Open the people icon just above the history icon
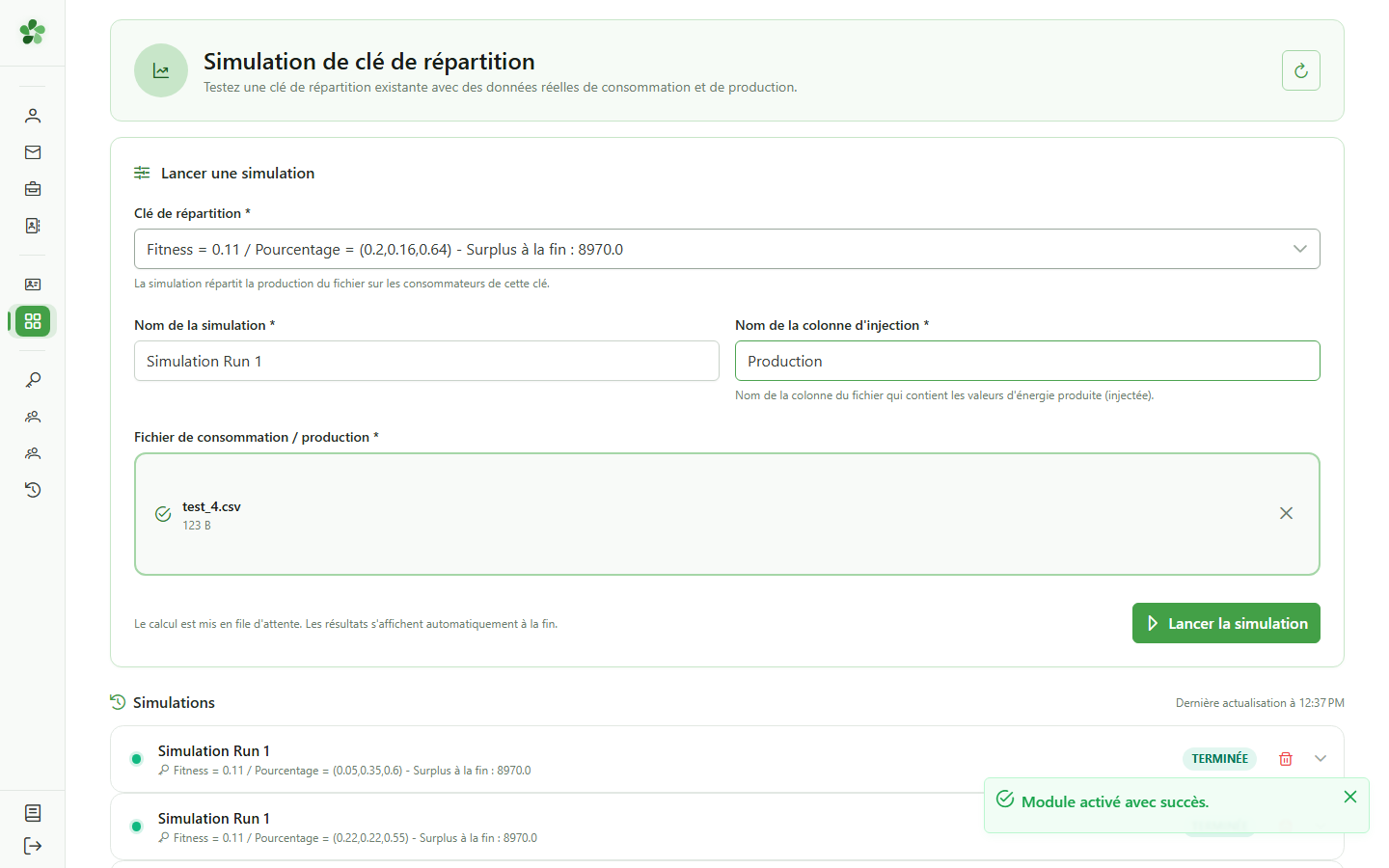1389x868 pixels. 33,453
